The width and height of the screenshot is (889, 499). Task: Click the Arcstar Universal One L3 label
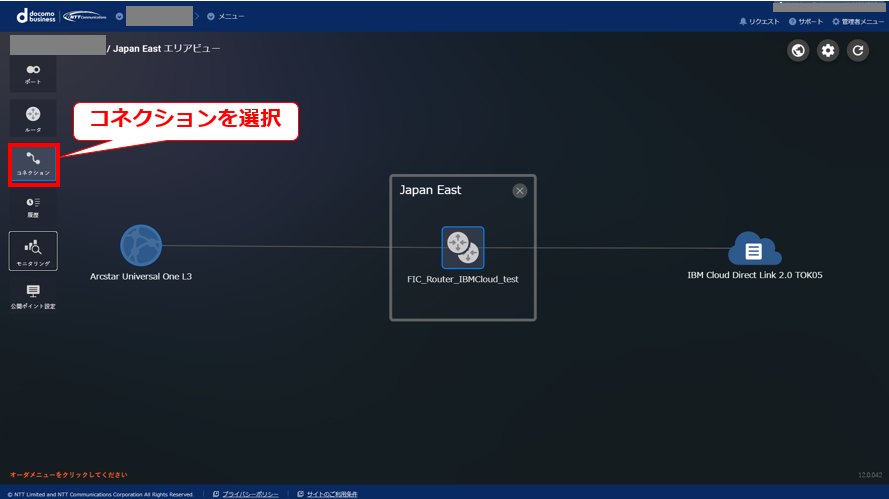(141, 277)
